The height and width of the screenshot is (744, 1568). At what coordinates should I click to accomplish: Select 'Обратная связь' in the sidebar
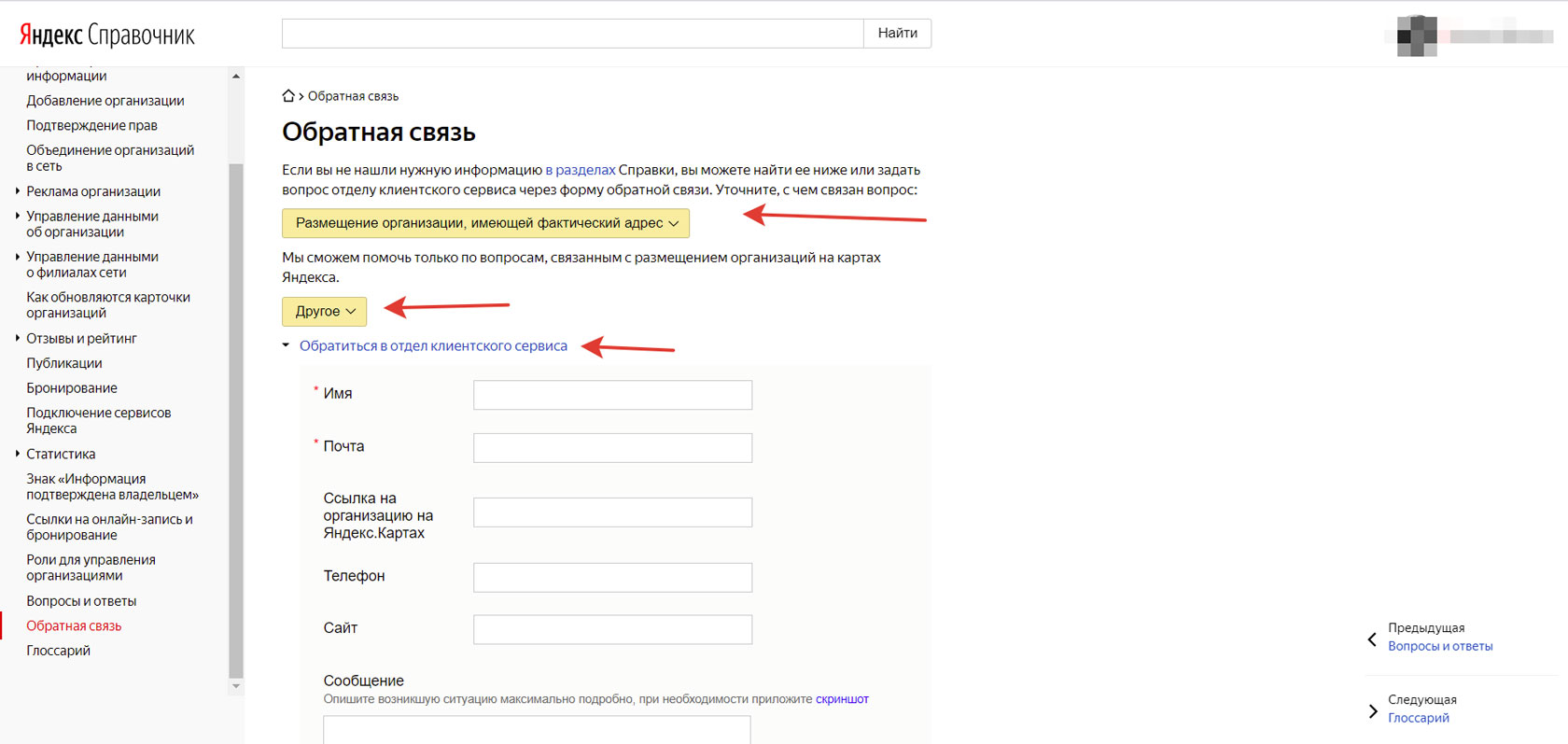[x=74, y=626]
